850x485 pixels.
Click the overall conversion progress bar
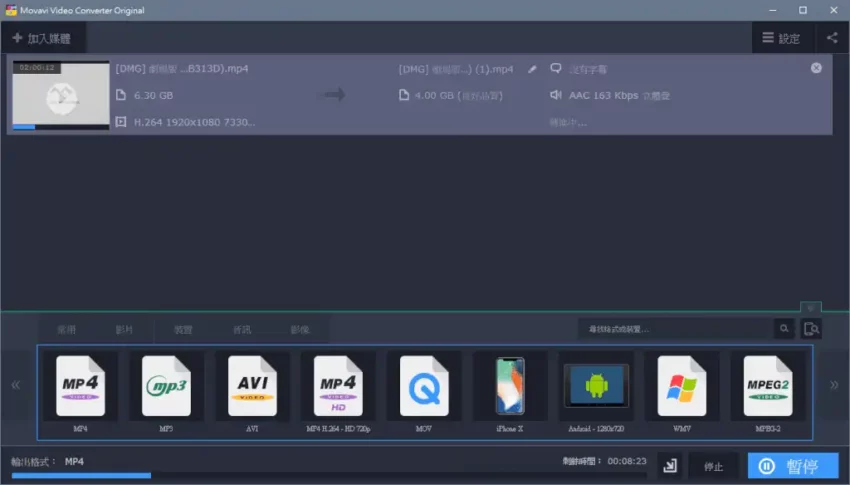pyautogui.click(x=329, y=476)
